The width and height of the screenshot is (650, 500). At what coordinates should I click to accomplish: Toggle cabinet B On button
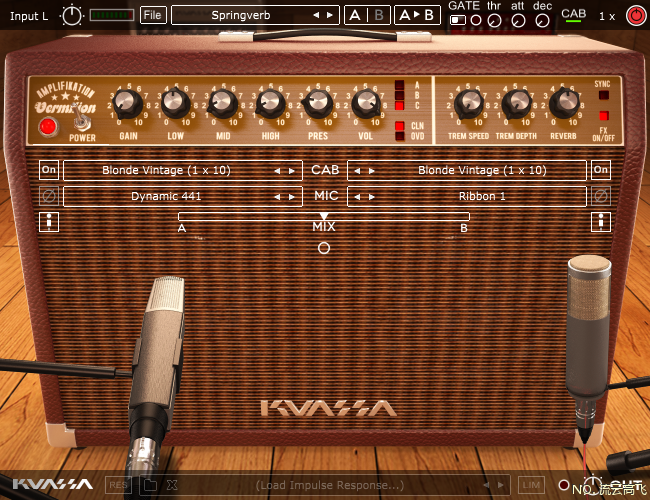point(601,170)
